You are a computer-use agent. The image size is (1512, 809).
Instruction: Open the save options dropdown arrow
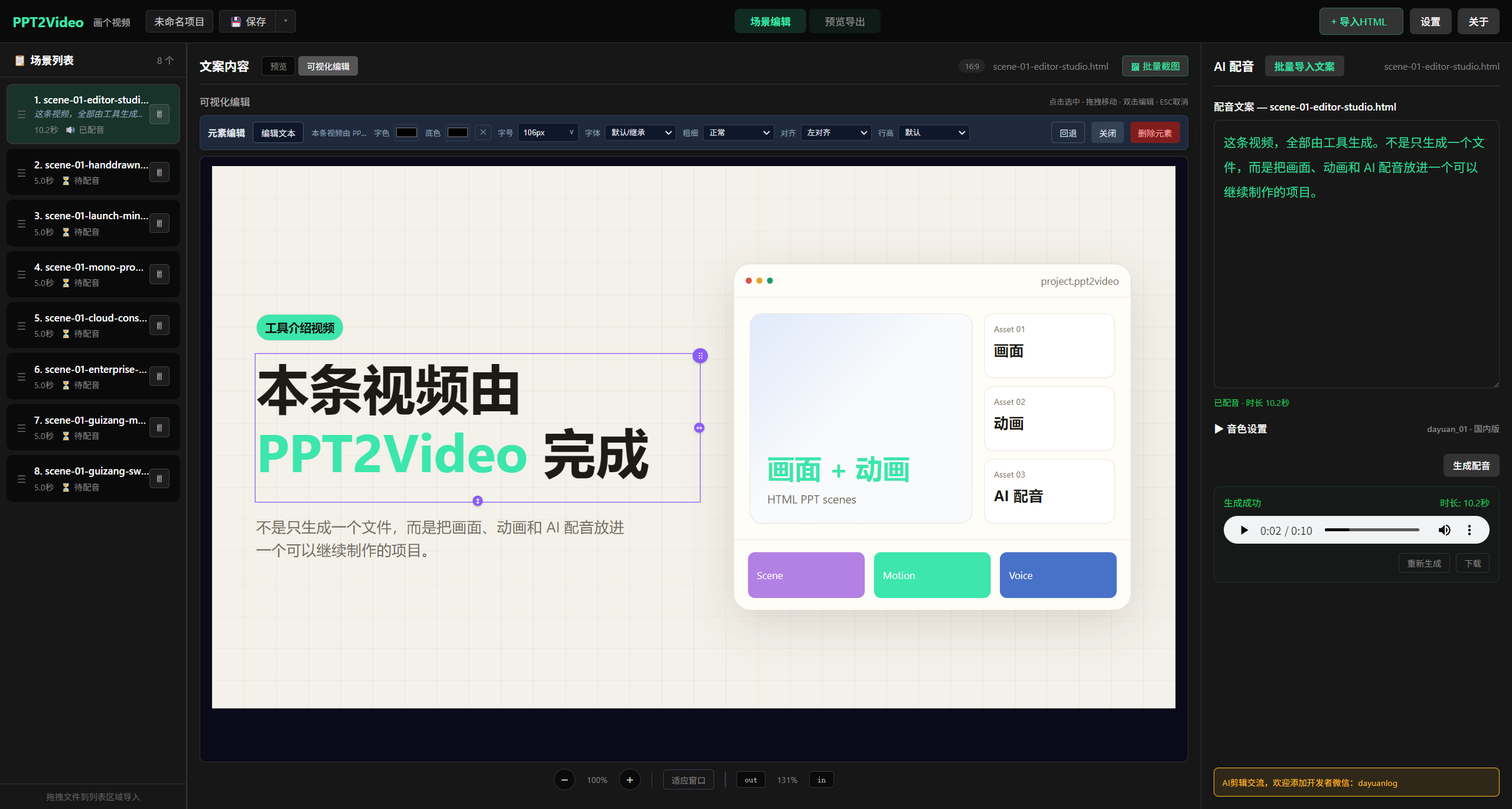pyautogui.click(x=286, y=21)
